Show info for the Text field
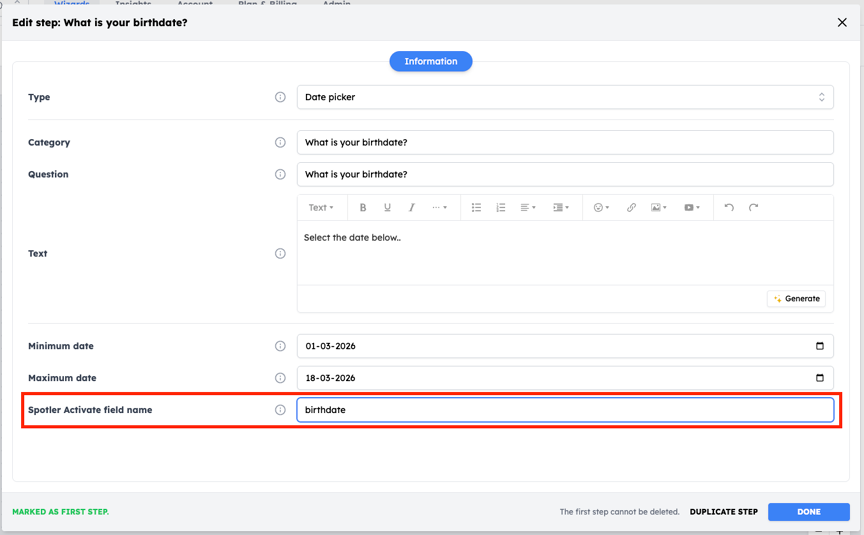This screenshot has height=535, width=864. [x=280, y=253]
